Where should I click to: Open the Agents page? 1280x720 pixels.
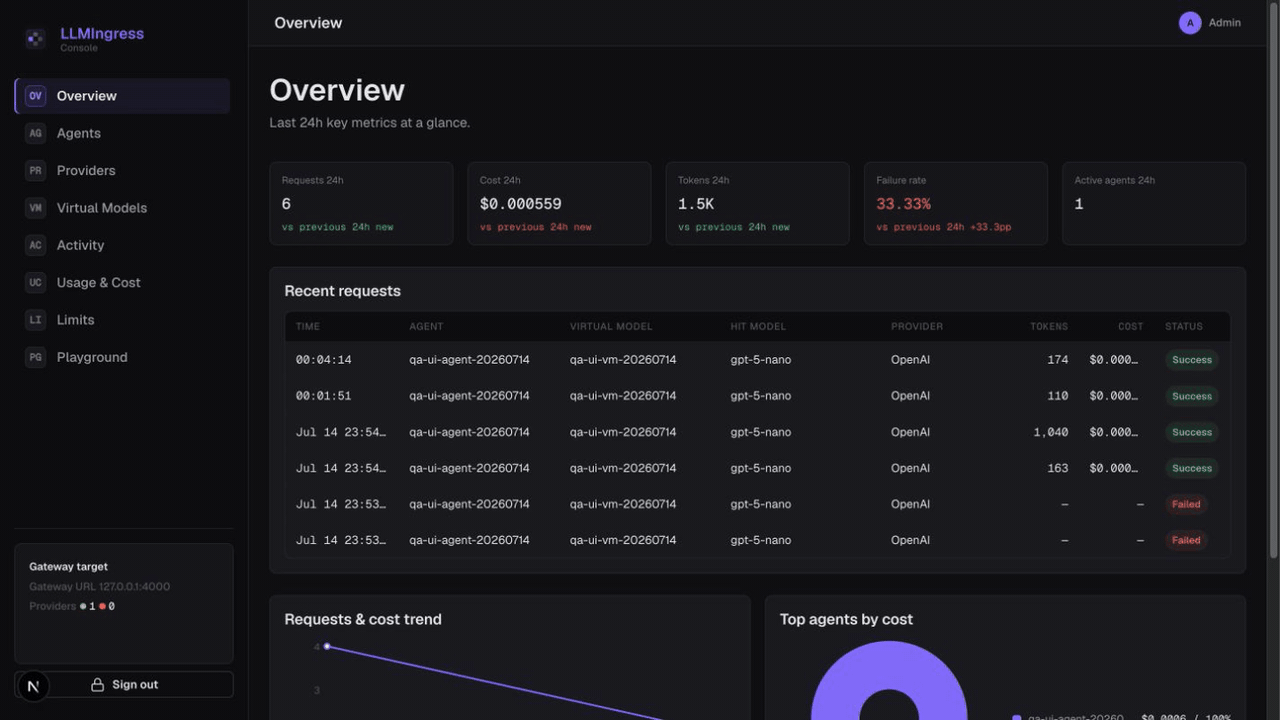122,133
